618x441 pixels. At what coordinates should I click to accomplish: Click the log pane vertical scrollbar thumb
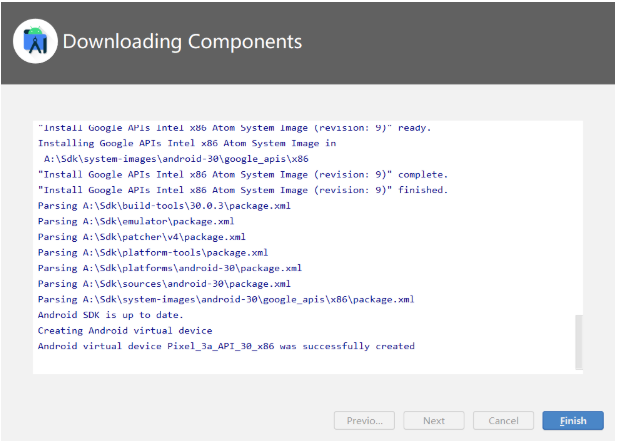pyautogui.click(x=579, y=342)
